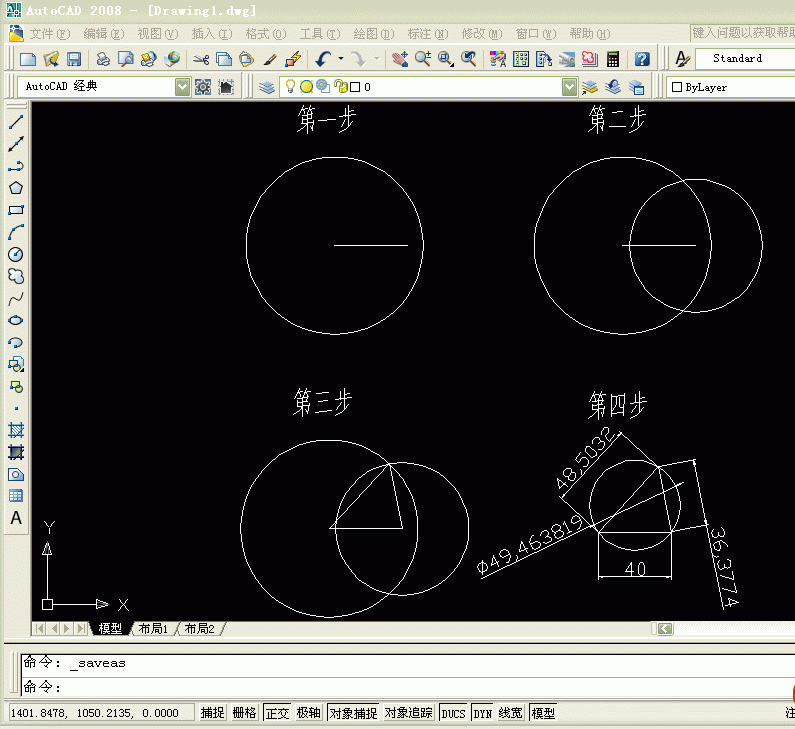The width and height of the screenshot is (795, 729).
Task: Open the 视图(V) menu
Action: 158,34
